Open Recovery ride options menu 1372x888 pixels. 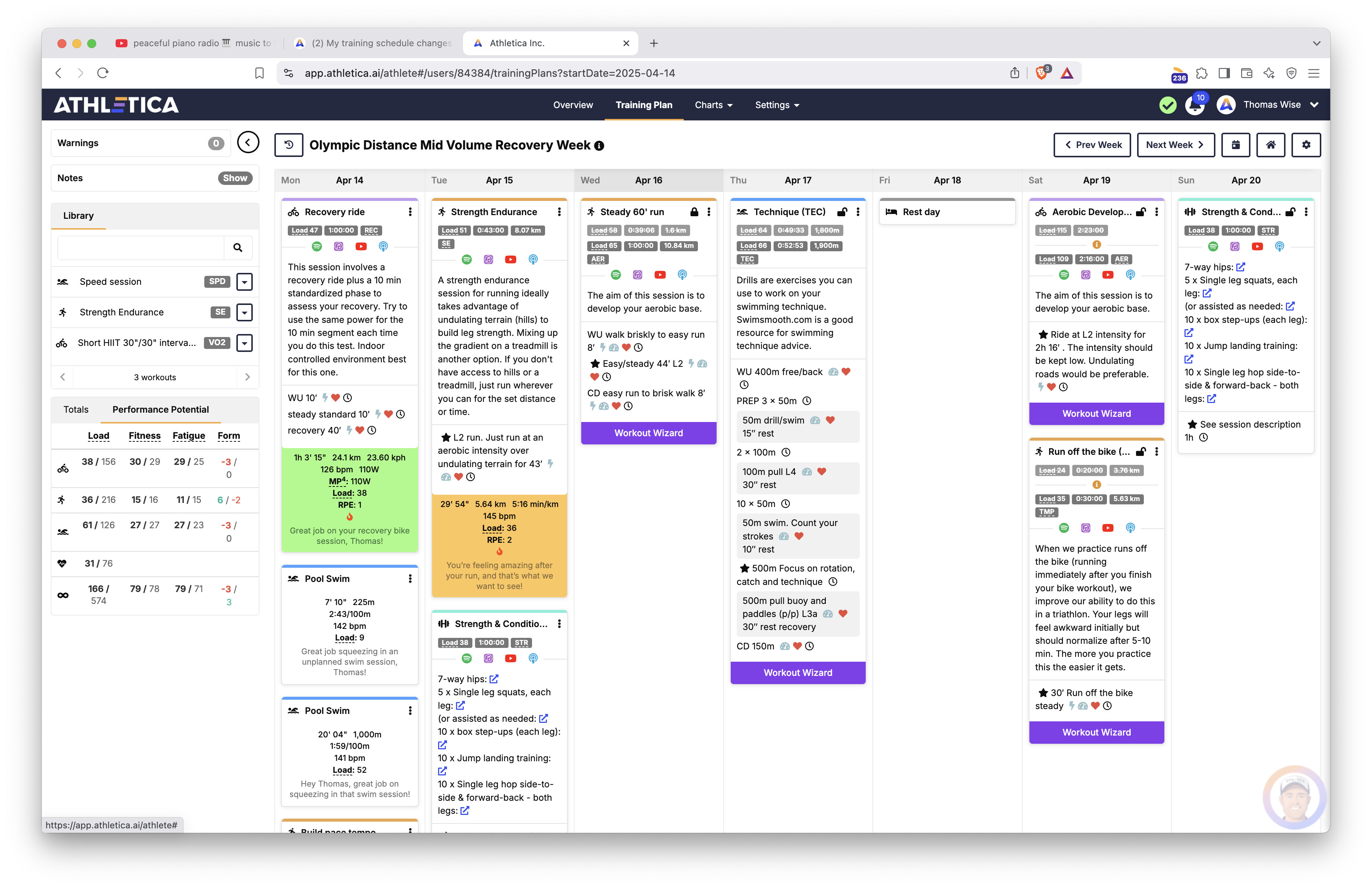[x=410, y=212]
